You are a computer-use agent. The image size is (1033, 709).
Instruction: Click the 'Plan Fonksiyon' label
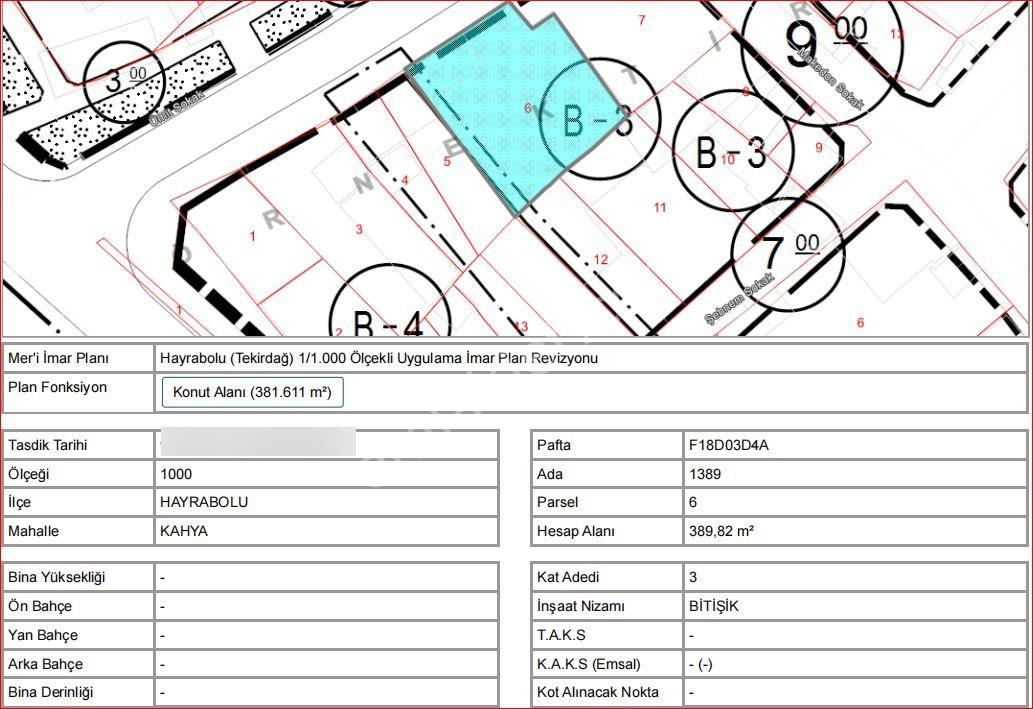(x=57, y=387)
